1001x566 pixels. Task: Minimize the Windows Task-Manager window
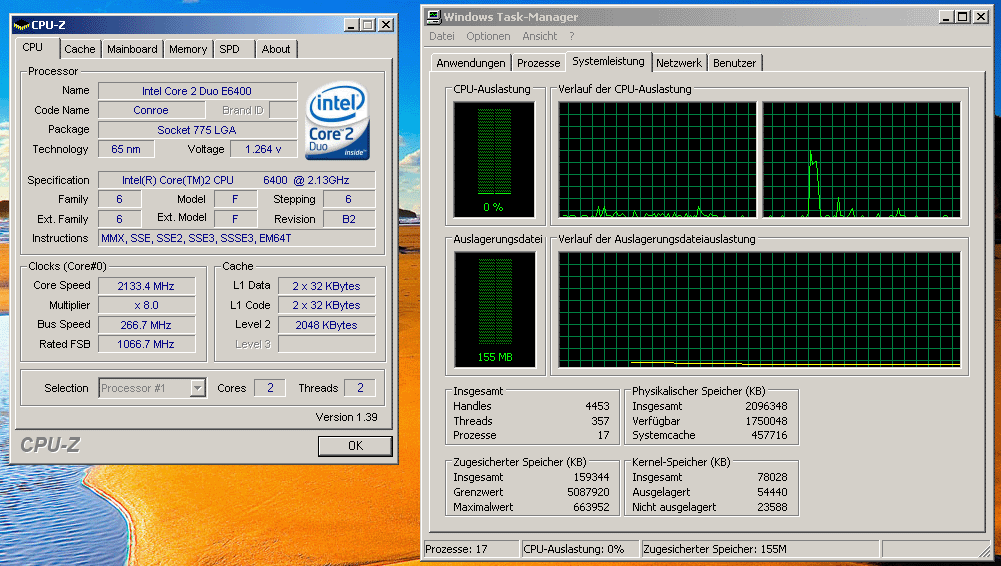tap(945, 17)
